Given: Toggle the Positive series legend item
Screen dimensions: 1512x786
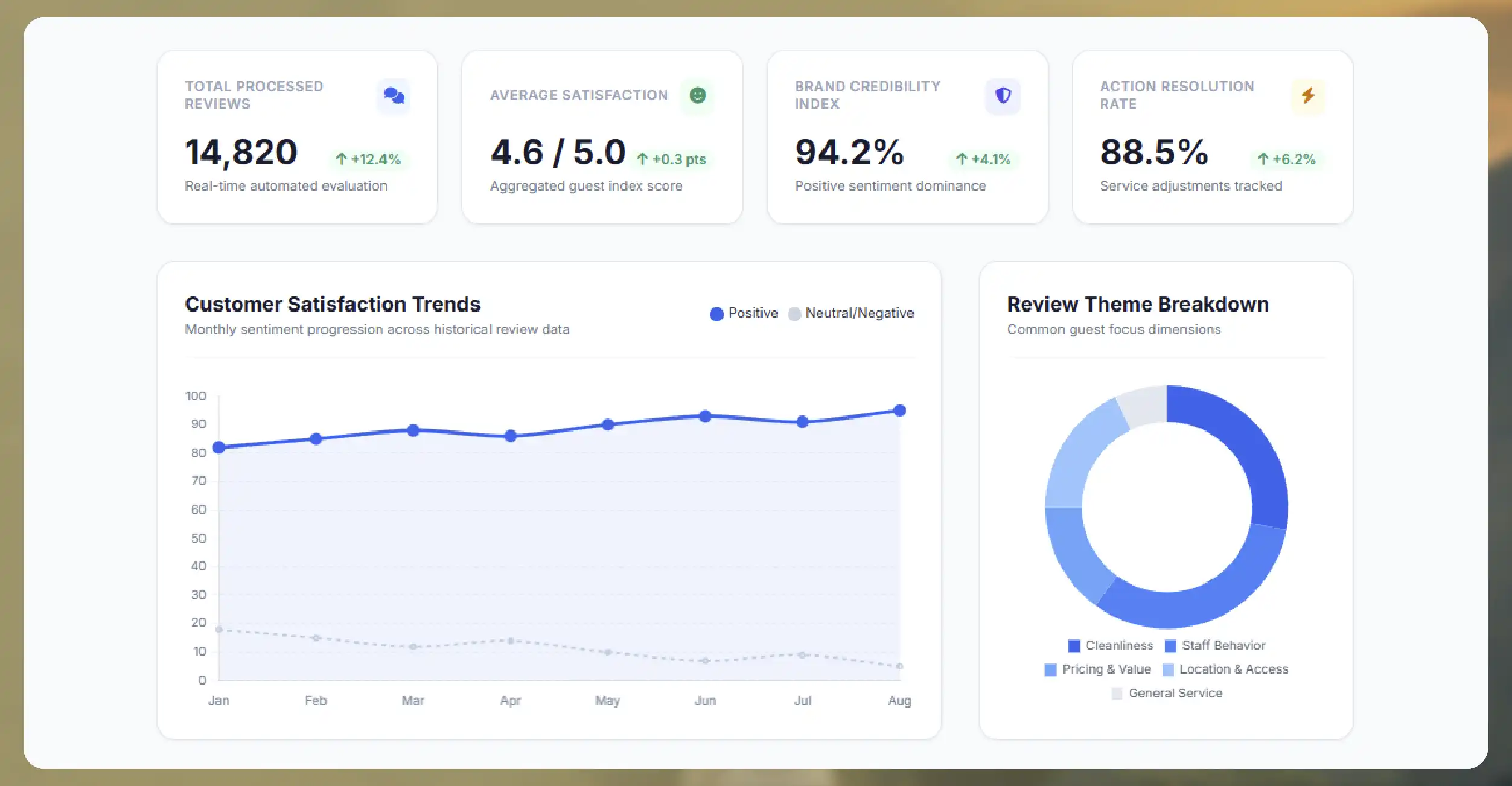Looking at the screenshot, I should coord(744,313).
